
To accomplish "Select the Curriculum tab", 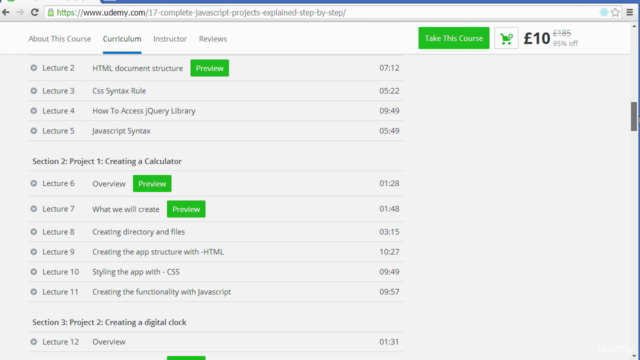I will (x=122, y=39).
